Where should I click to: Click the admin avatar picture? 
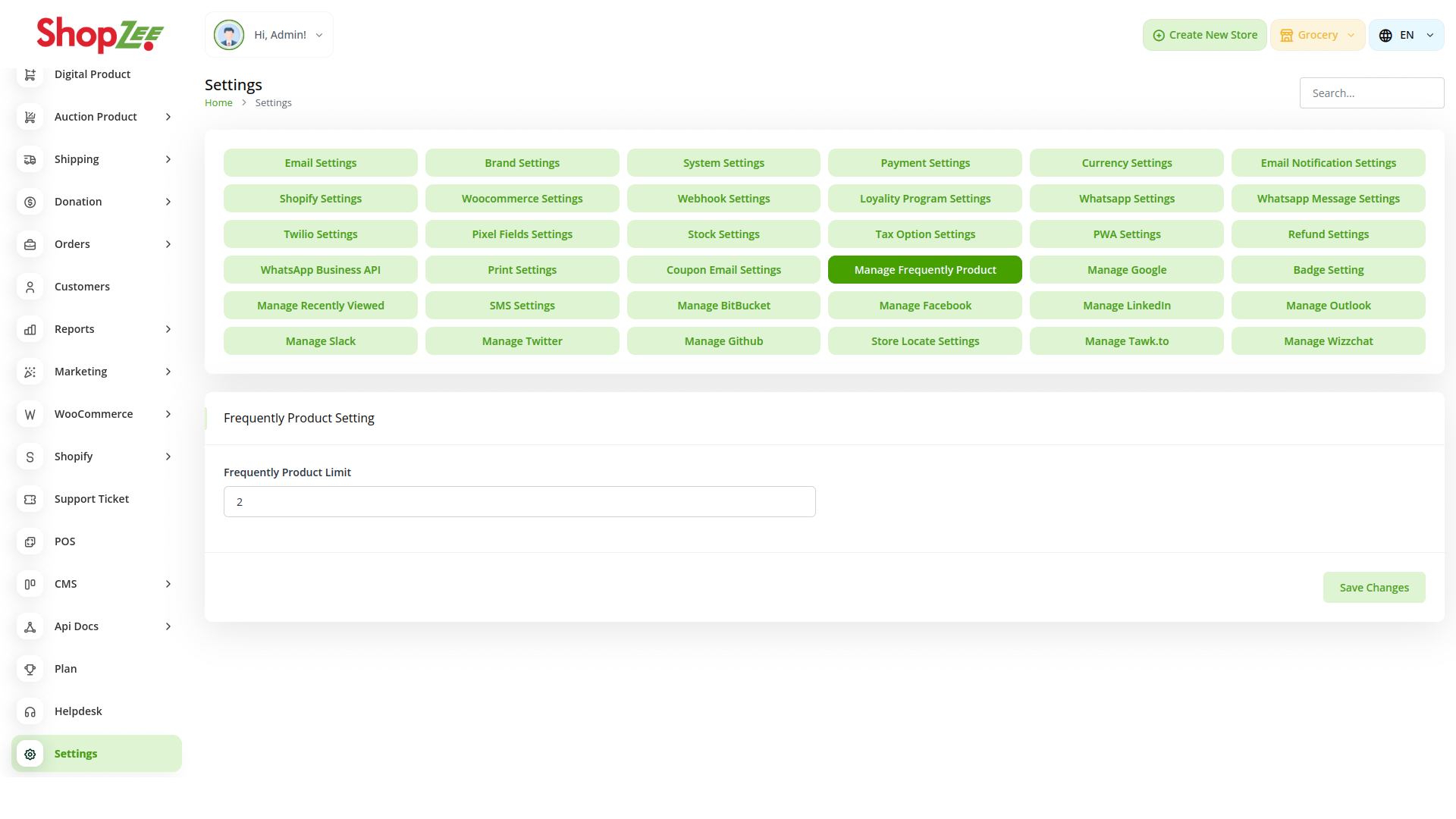coord(229,35)
